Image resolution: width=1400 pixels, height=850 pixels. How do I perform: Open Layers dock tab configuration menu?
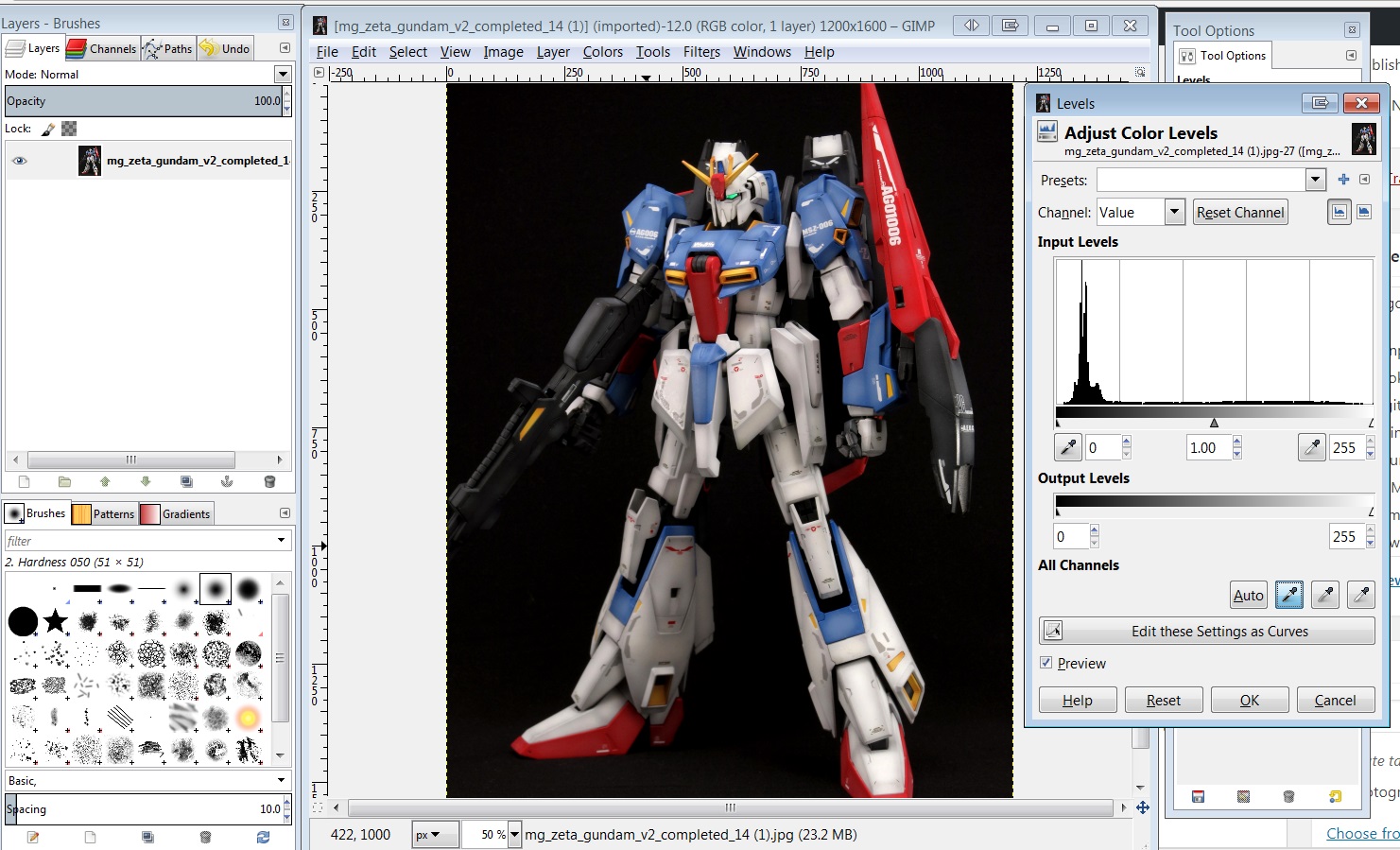285,47
